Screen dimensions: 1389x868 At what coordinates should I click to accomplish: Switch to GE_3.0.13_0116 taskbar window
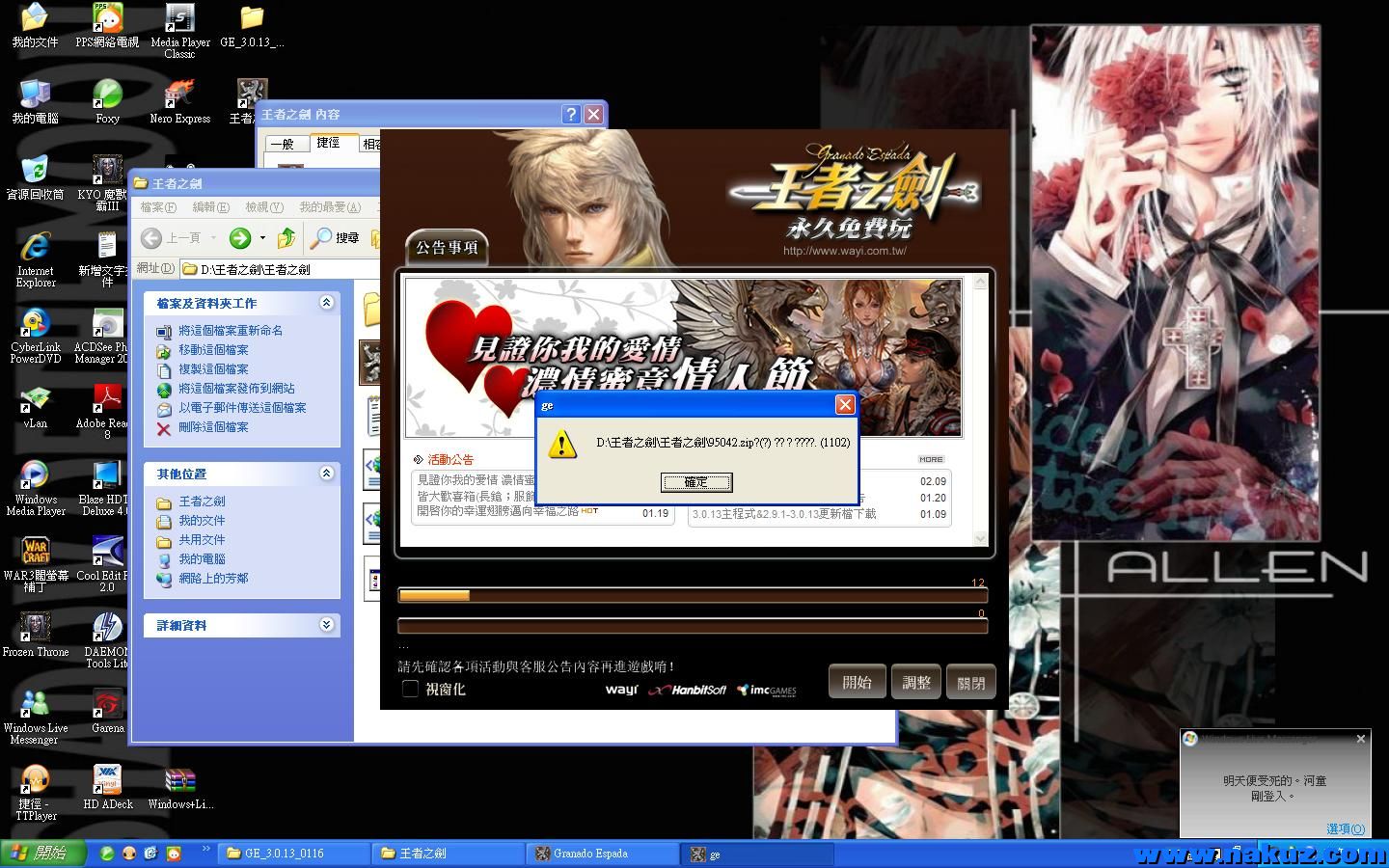coord(293,854)
